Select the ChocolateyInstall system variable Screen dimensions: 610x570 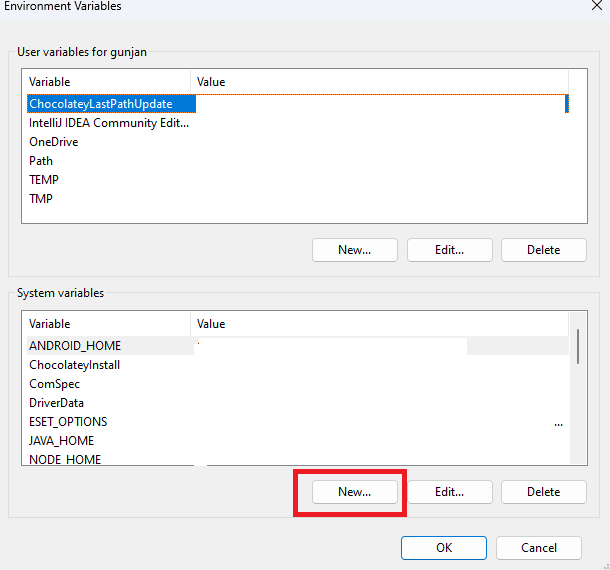tap(298, 365)
